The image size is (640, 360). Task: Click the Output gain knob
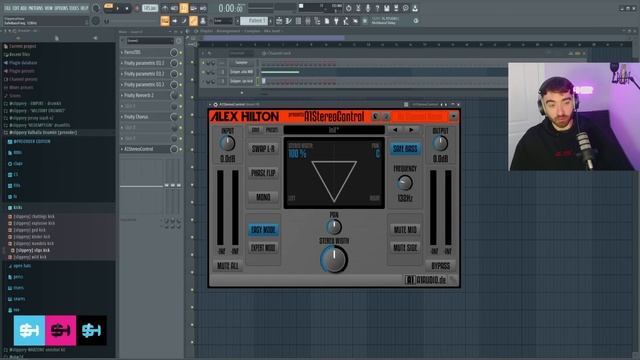tap(440, 143)
